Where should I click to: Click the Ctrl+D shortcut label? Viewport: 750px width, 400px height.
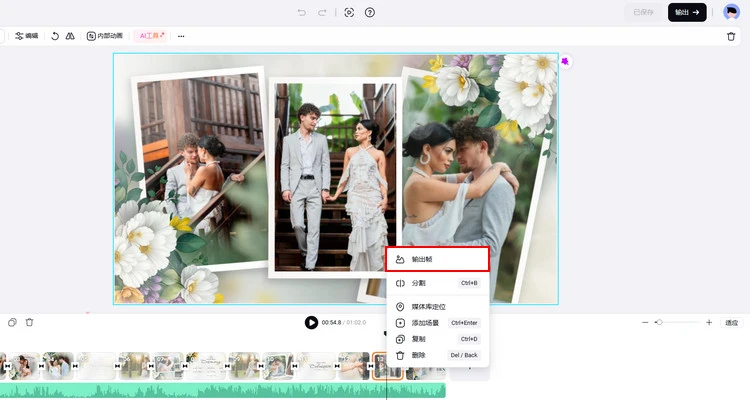pos(469,339)
